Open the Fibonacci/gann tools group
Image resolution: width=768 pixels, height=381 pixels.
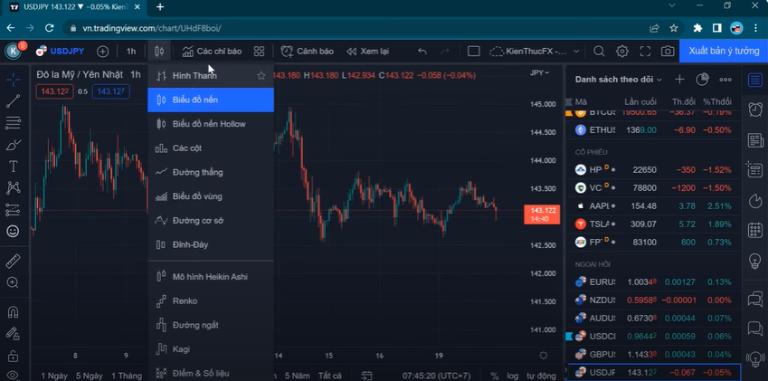click(13, 122)
